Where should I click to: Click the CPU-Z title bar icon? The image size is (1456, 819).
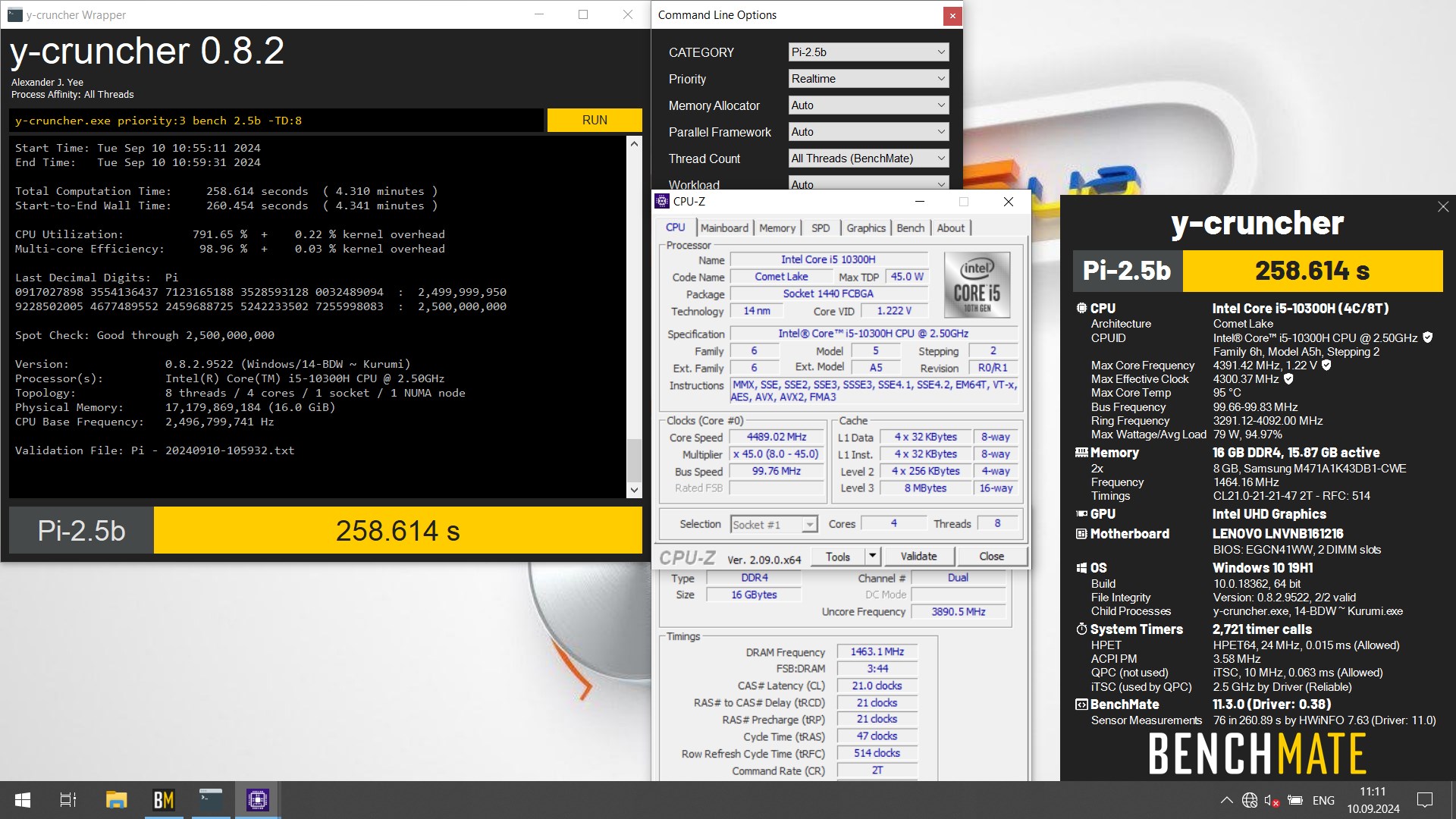(662, 202)
